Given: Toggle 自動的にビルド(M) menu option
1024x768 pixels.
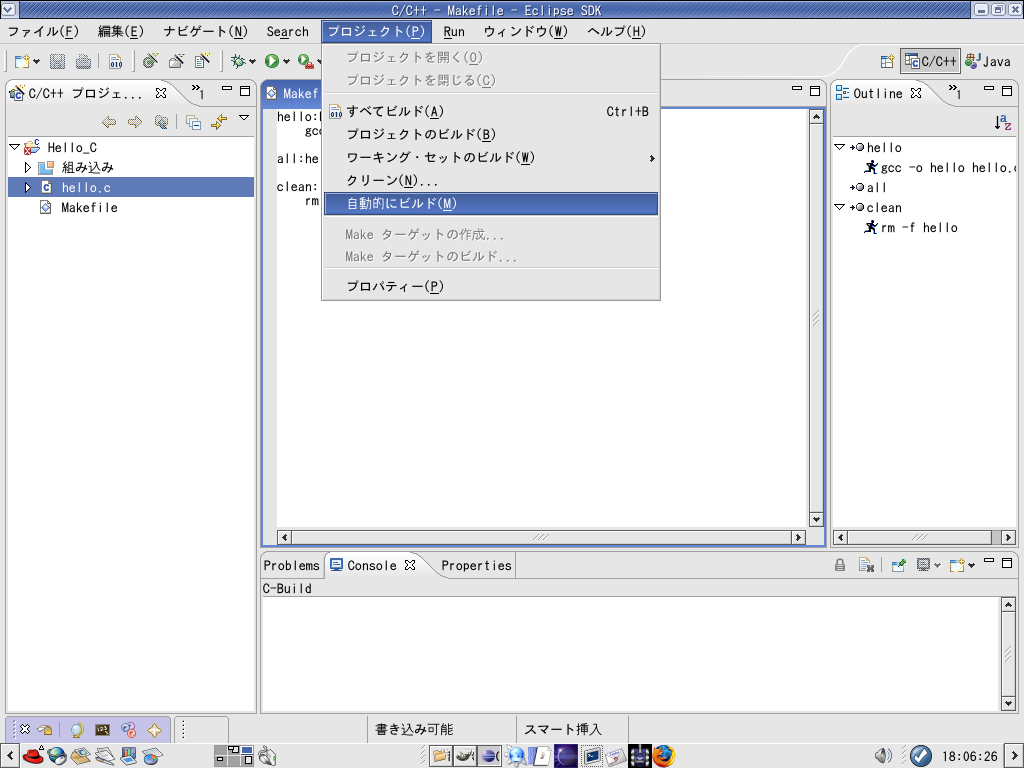Looking at the screenshot, I should (x=491, y=204).
